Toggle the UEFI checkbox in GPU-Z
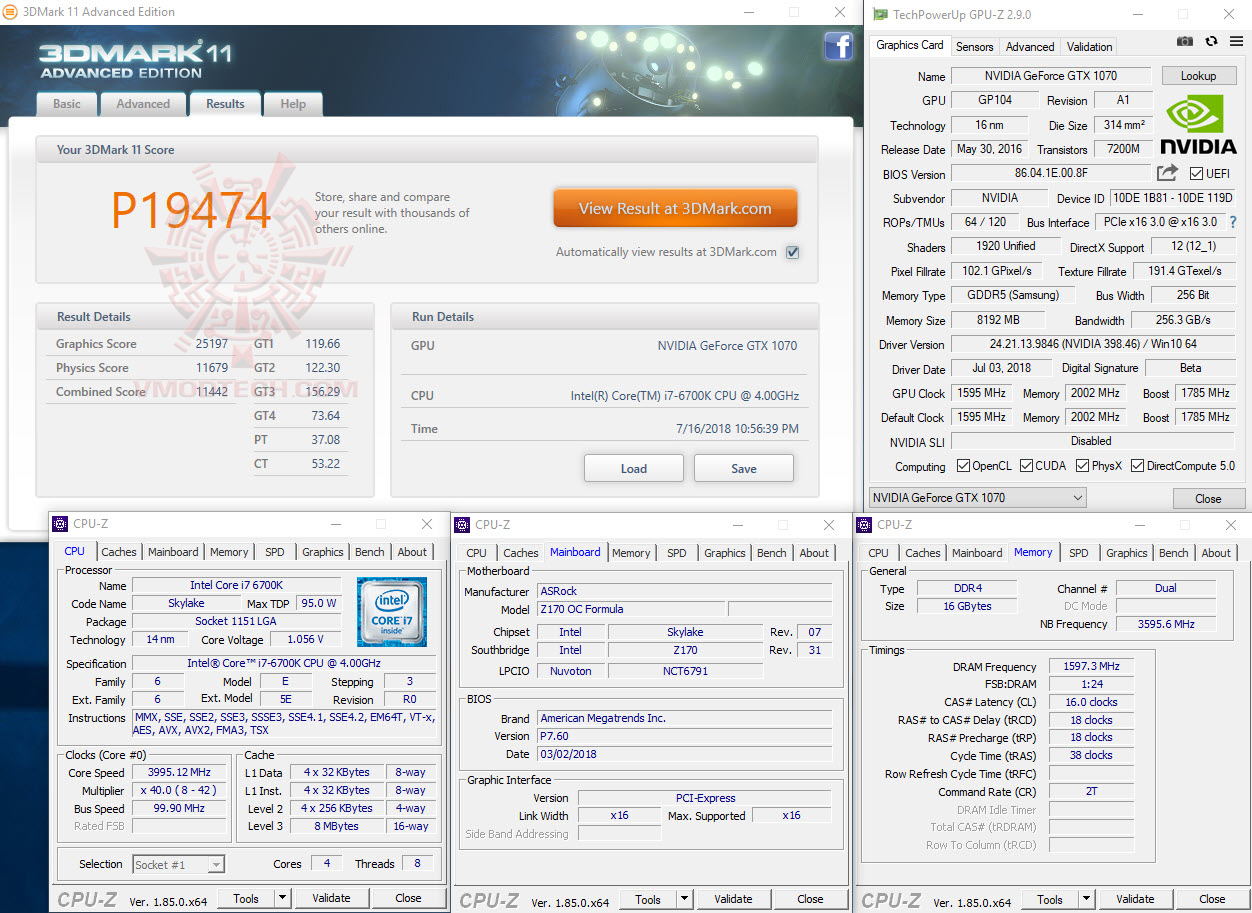 (1196, 174)
